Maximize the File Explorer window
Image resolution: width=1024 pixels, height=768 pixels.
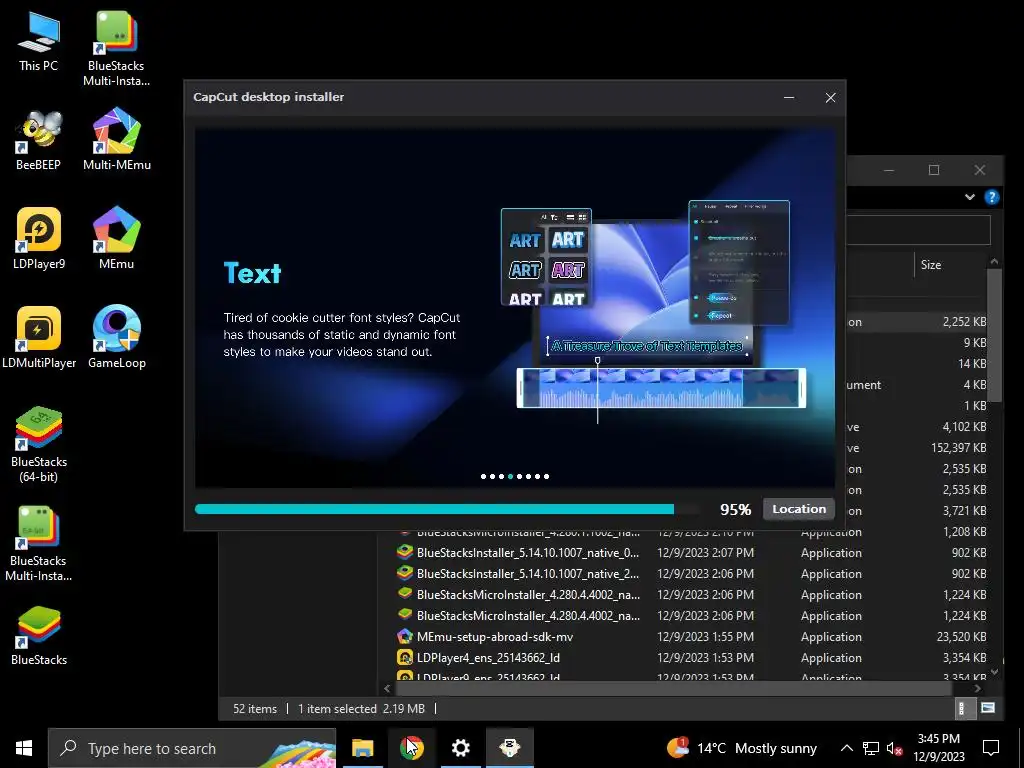[x=934, y=170]
